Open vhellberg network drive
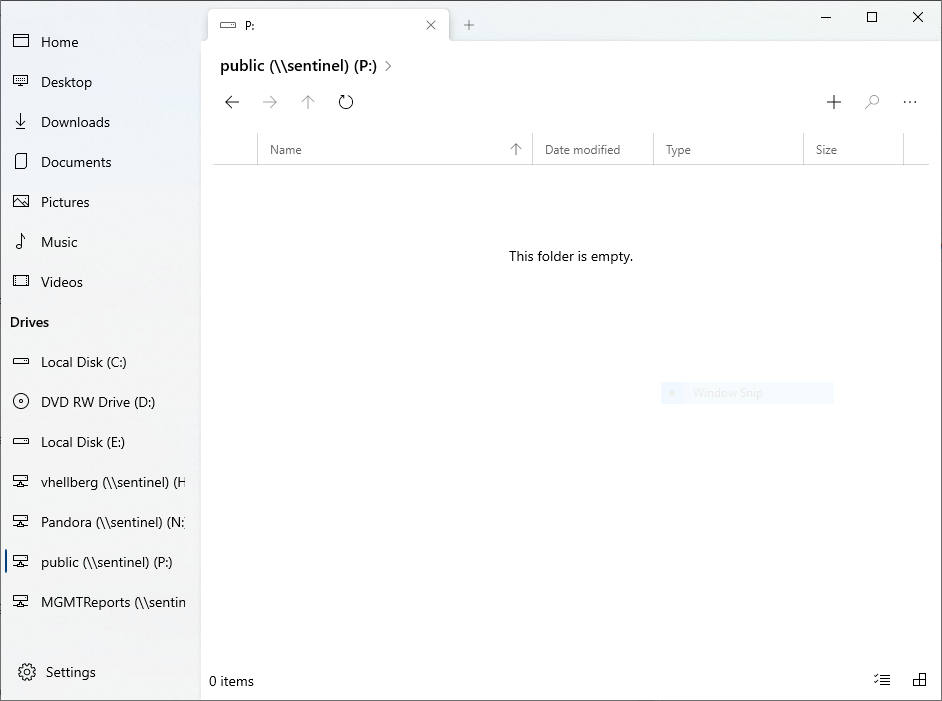 100,482
